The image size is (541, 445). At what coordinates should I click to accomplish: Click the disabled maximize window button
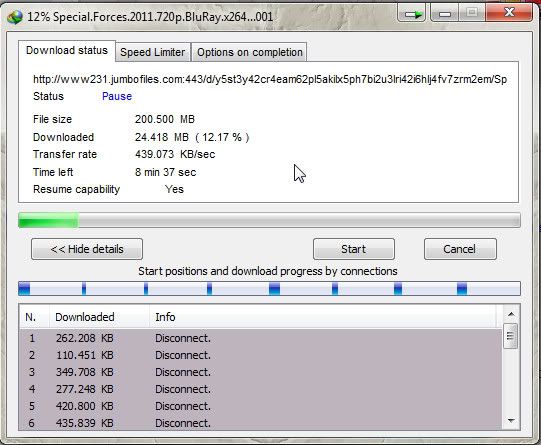pyautogui.click(x=472, y=14)
